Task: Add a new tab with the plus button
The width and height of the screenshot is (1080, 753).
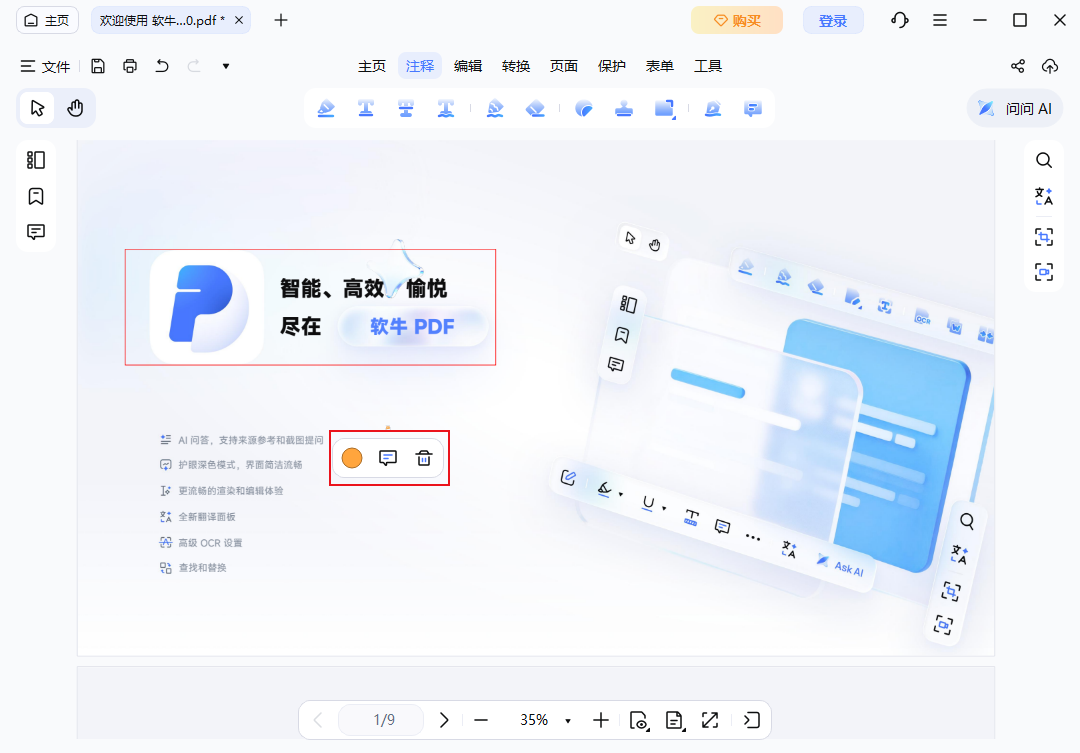Action: [280, 20]
